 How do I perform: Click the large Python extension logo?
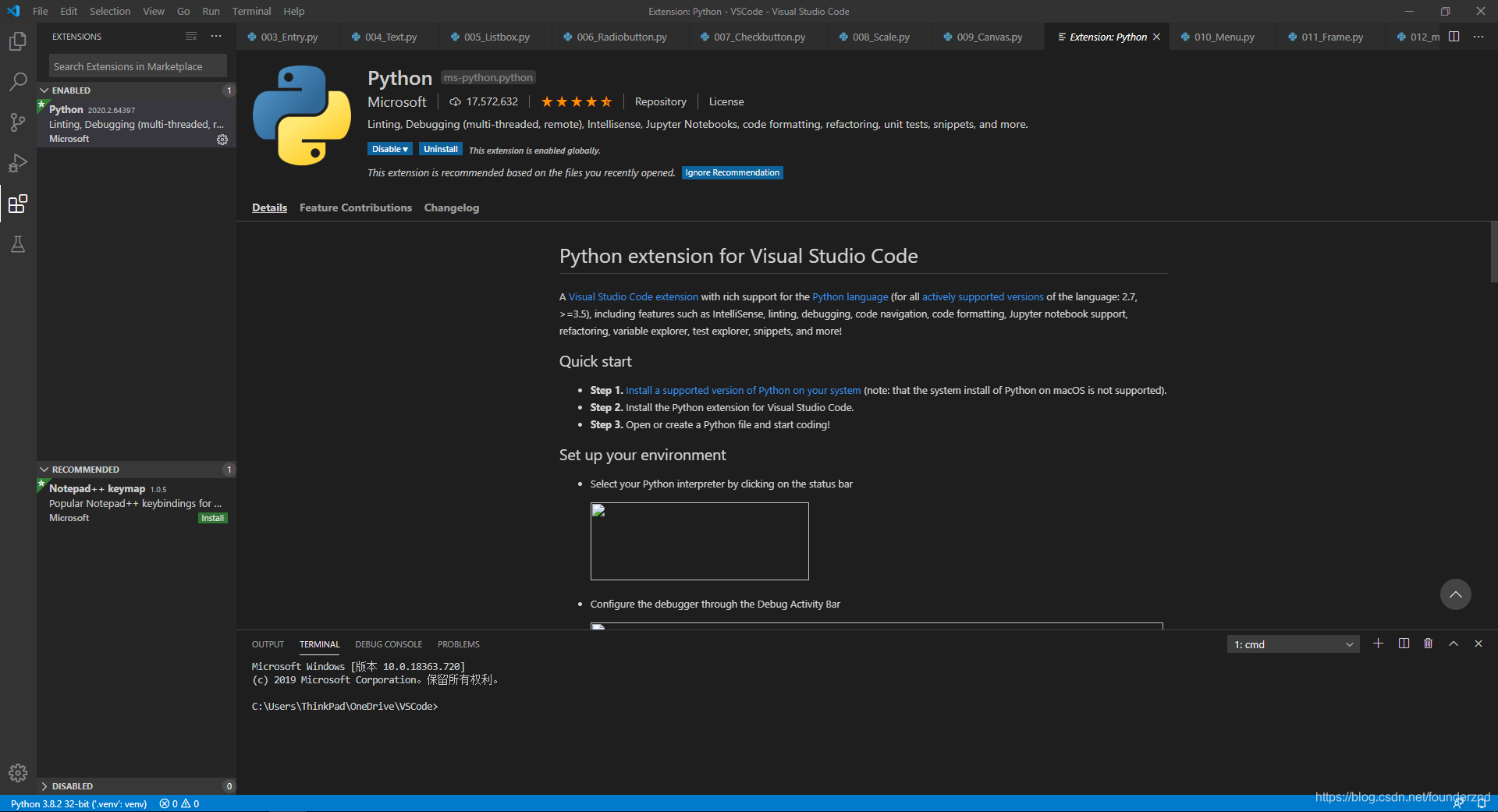(x=302, y=115)
